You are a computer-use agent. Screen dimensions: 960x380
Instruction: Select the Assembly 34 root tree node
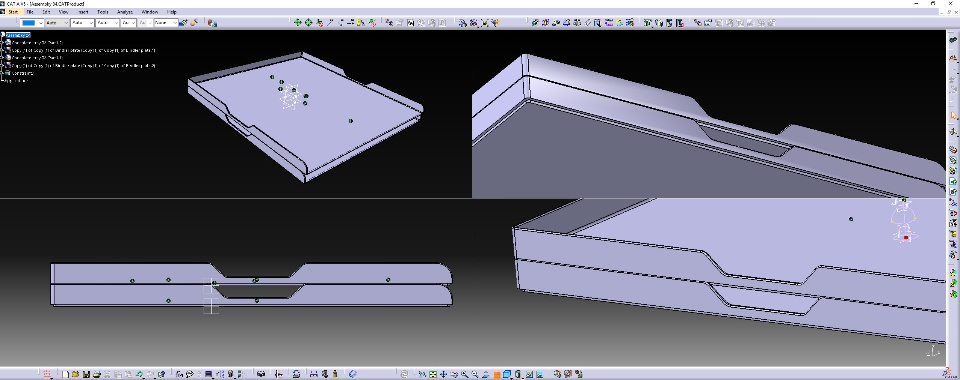tap(18, 35)
